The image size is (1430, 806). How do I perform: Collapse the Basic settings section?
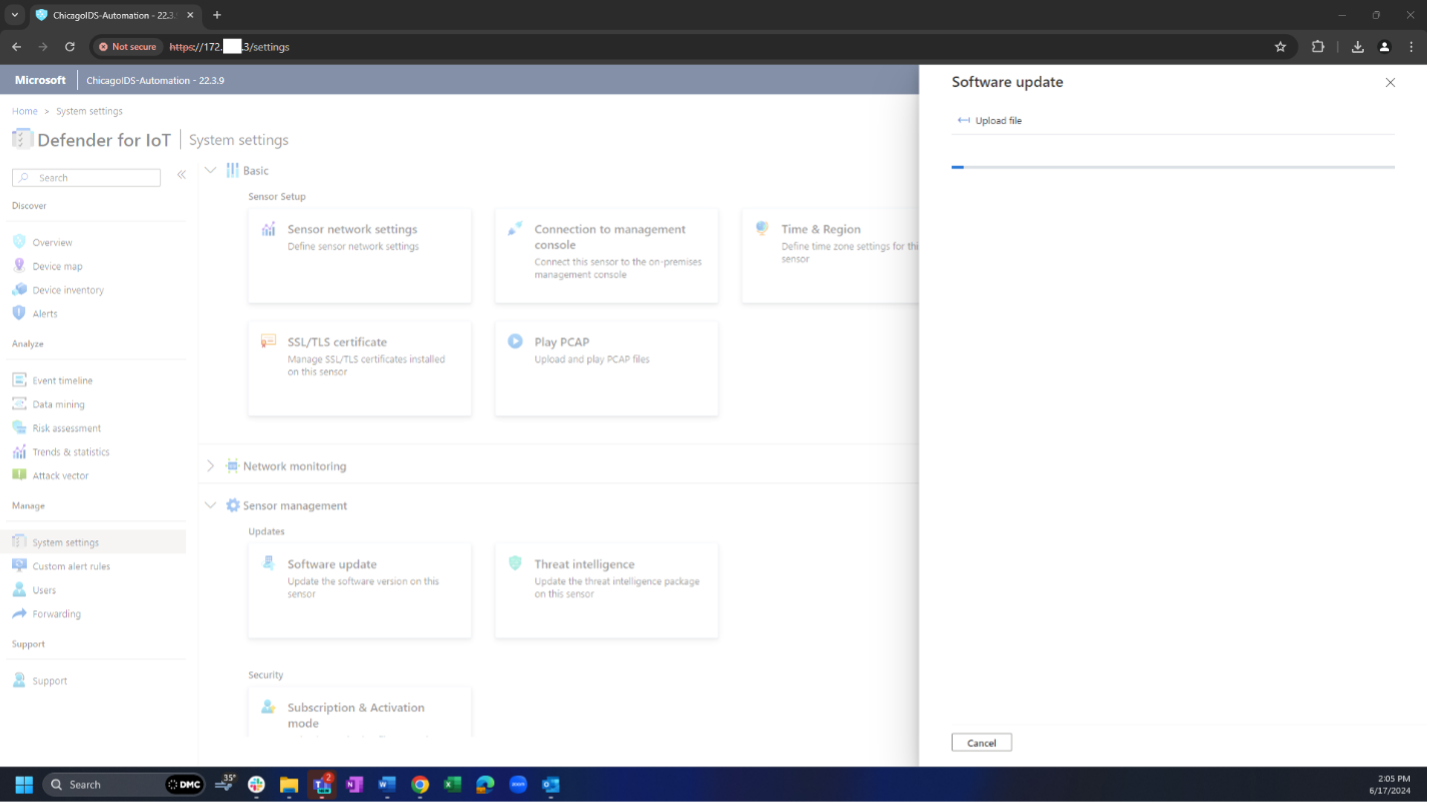pos(210,170)
